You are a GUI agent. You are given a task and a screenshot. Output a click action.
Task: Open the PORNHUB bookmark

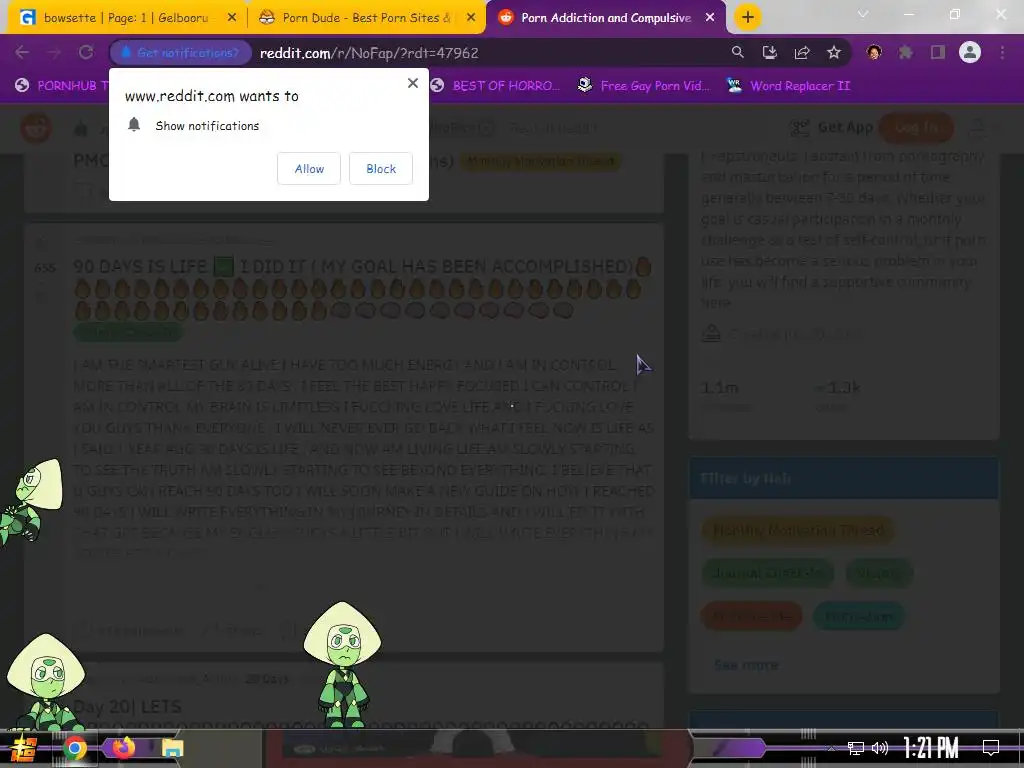[x=63, y=86]
